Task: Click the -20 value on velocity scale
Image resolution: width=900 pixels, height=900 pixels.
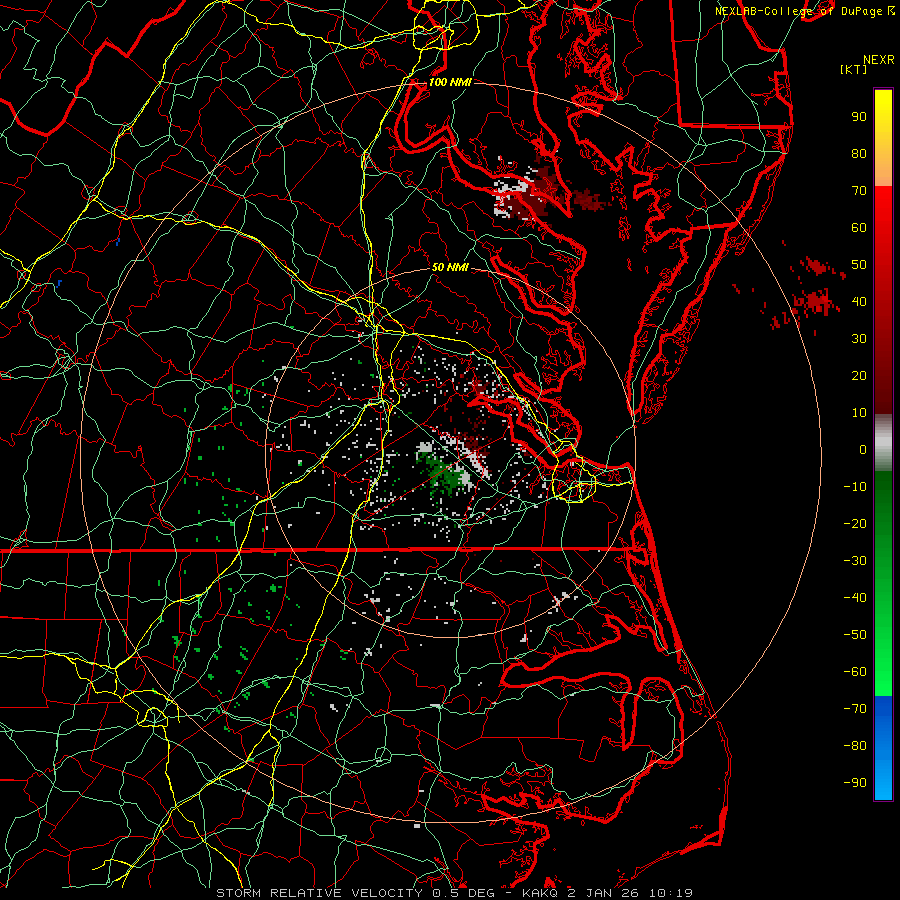Action: [x=855, y=523]
